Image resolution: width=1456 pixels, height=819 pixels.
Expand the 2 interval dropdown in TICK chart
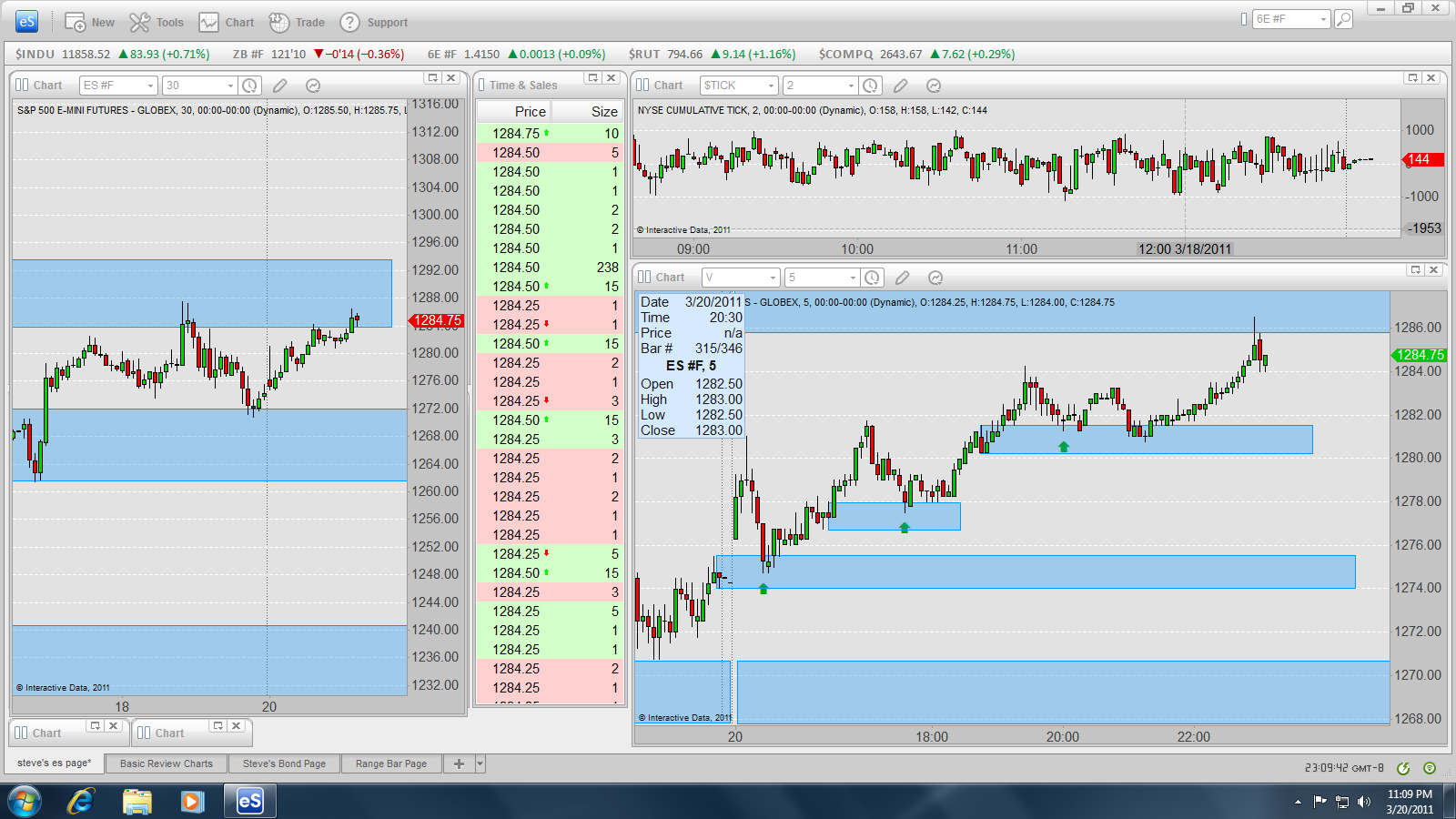pos(852,86)
